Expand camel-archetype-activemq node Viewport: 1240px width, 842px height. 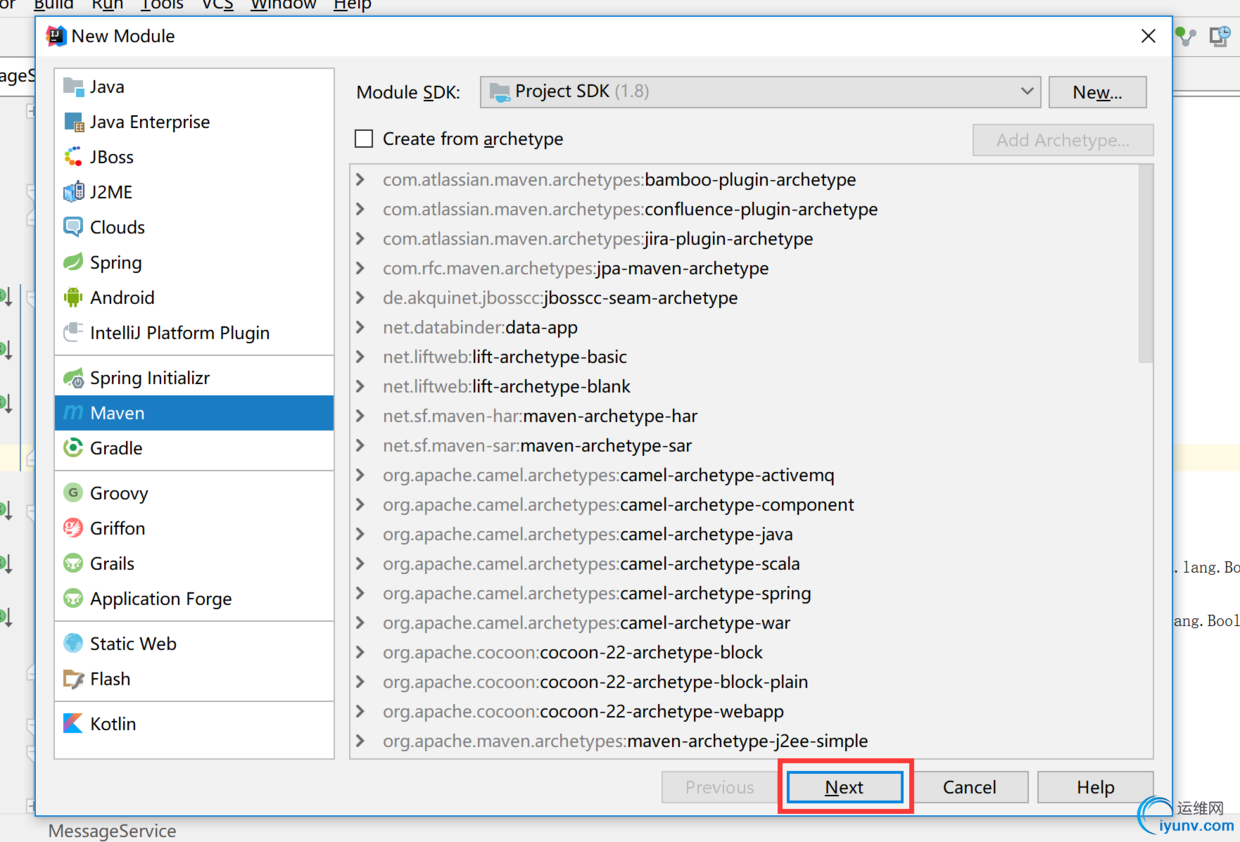[x=361, y=475]
